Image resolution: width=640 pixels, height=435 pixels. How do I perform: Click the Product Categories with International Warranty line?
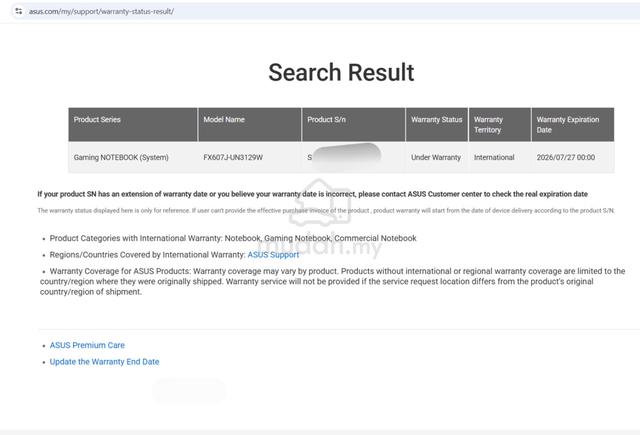(233, 238)
